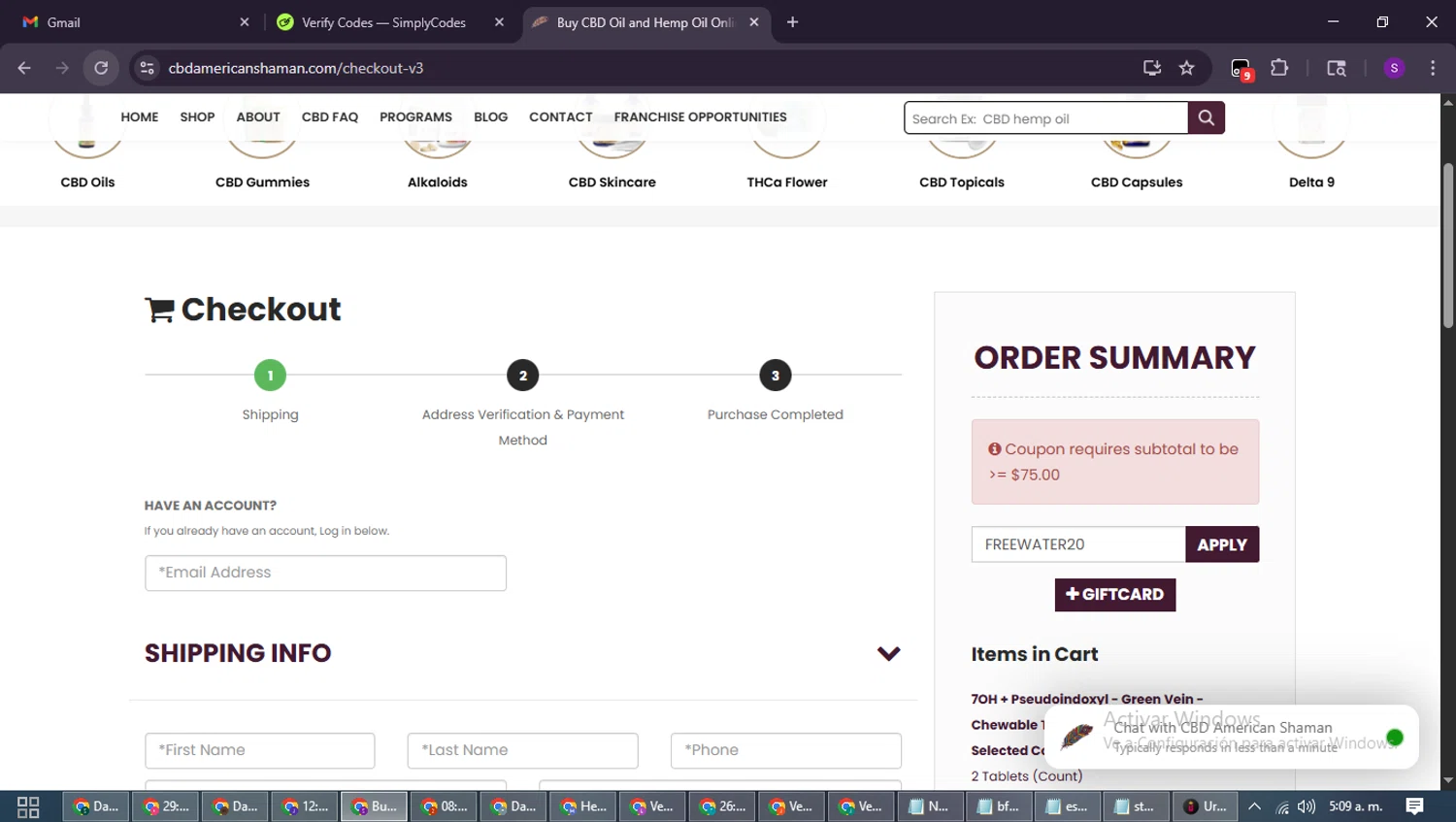Screen dimensions: 1456x822
Task: Open the PROGRAMS menu item
Action: (x=415, y=116)
